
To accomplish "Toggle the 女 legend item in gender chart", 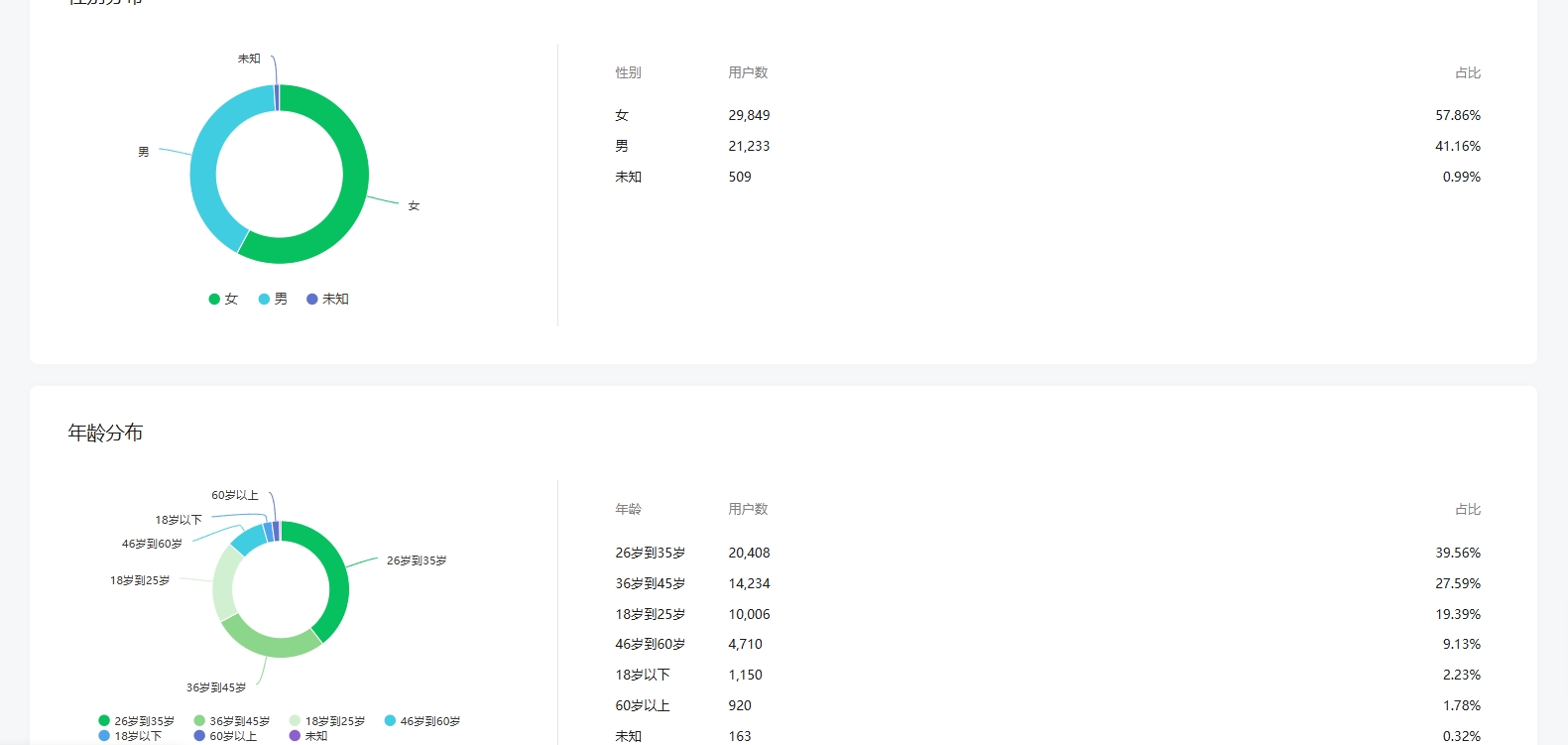I will pos(223,299).
